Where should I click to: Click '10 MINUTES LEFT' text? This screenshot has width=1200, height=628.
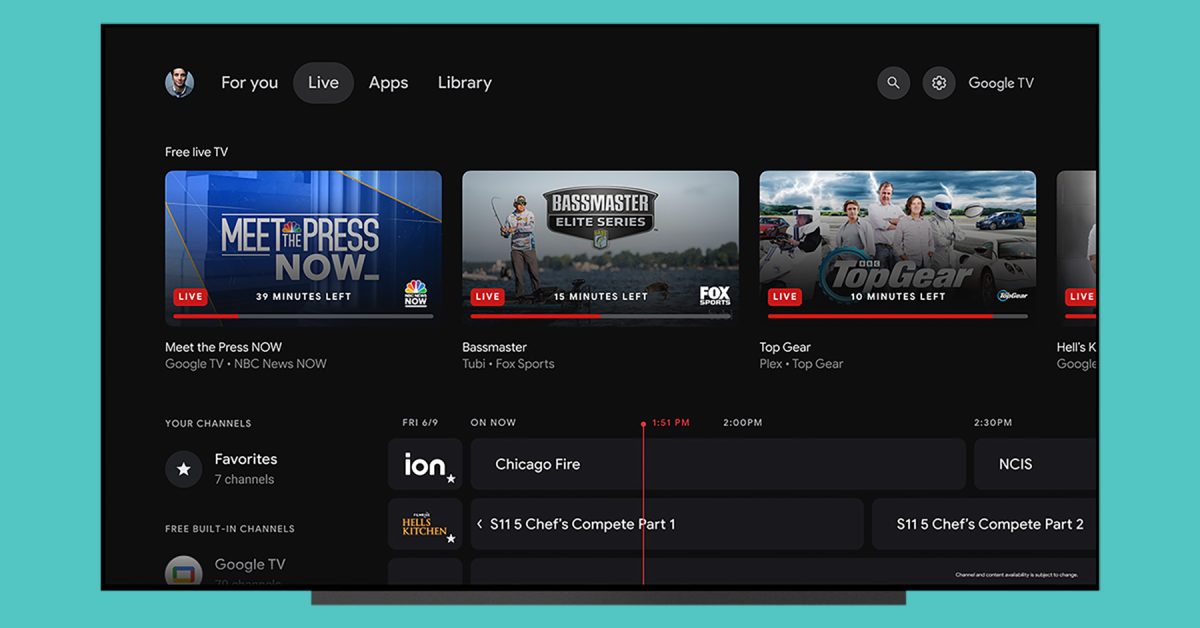(898, 297)
